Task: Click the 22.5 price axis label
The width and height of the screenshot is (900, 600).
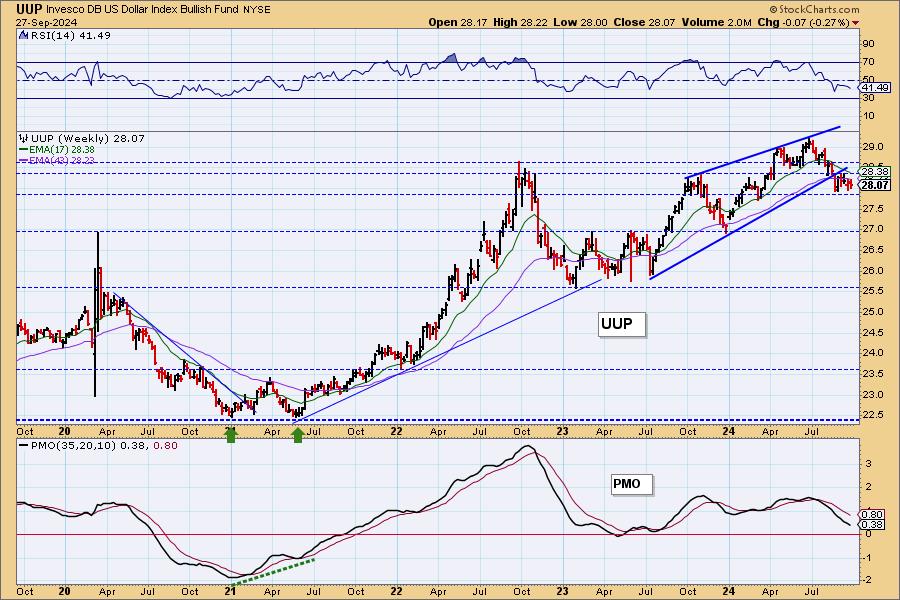Action: tap(871, 415)
